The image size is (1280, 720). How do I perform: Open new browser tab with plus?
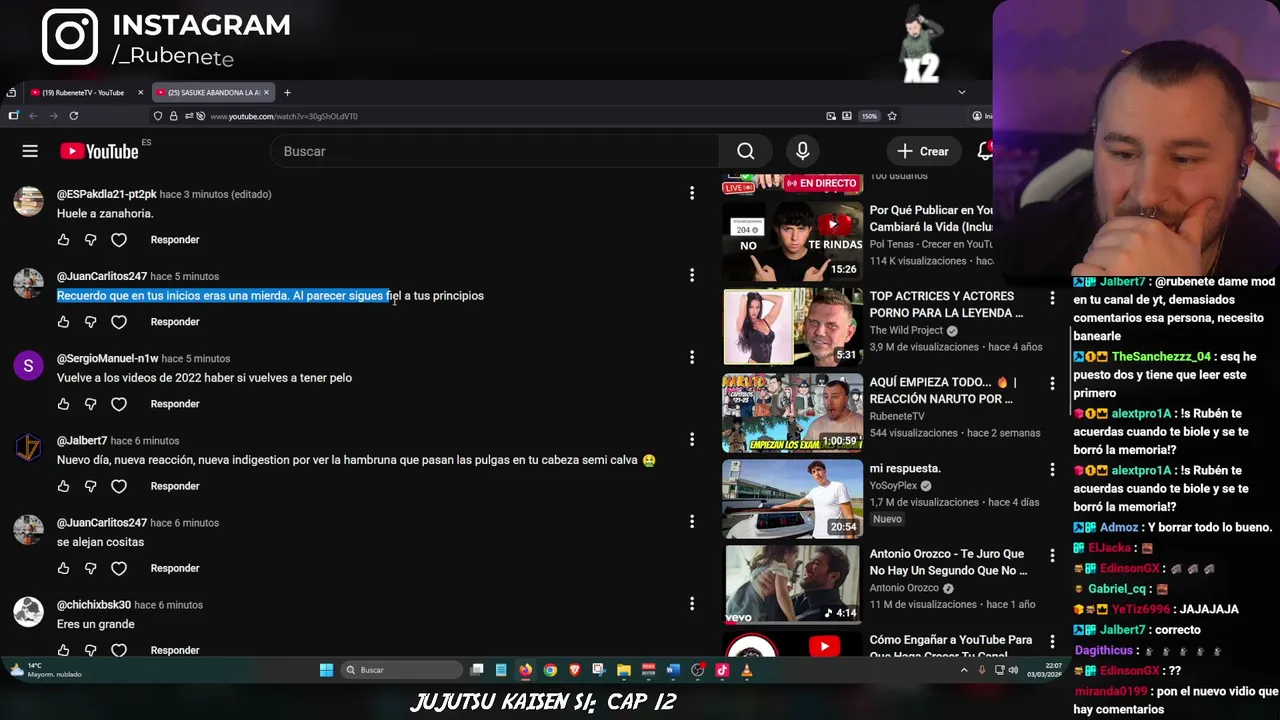point(287,93)
